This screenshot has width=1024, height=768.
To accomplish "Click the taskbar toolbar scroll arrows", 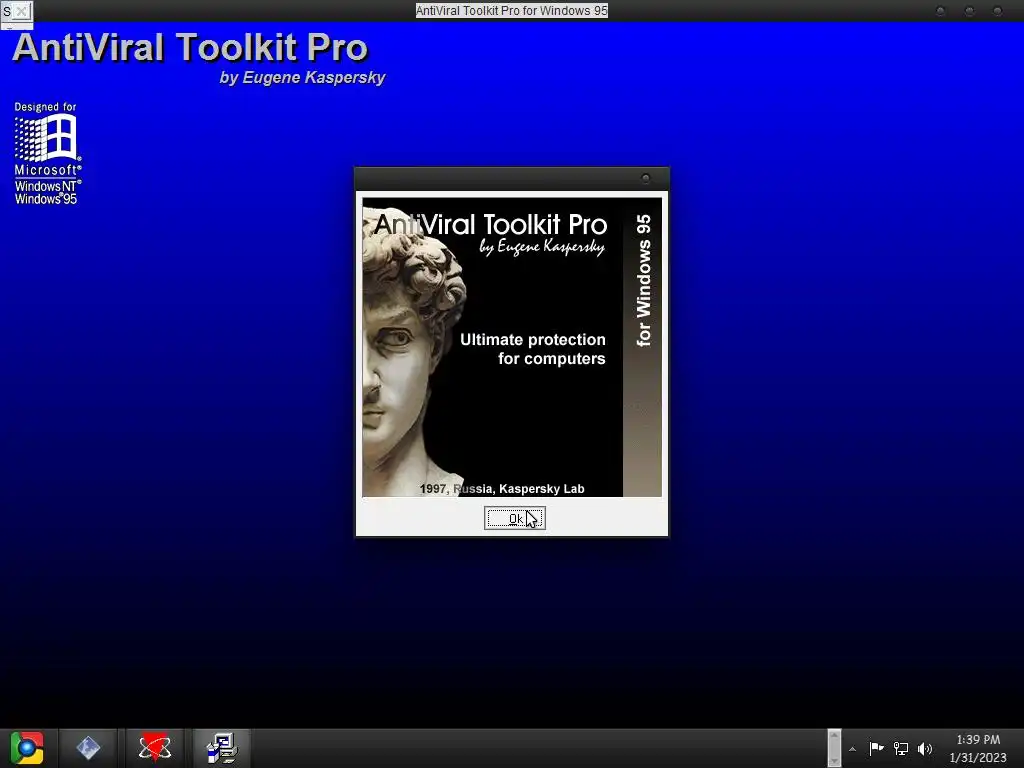I will click(834, 748).
